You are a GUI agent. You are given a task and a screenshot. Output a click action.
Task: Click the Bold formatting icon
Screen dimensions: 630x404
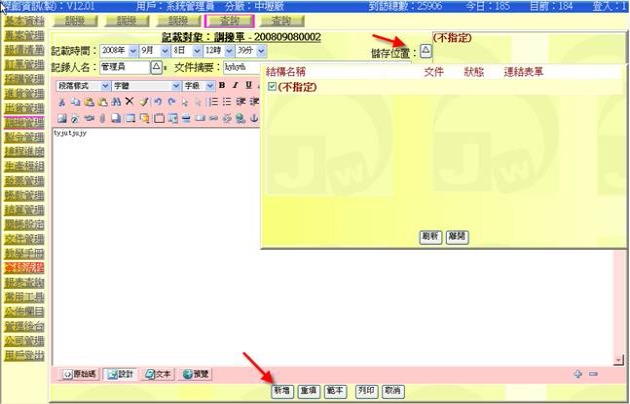222,86
